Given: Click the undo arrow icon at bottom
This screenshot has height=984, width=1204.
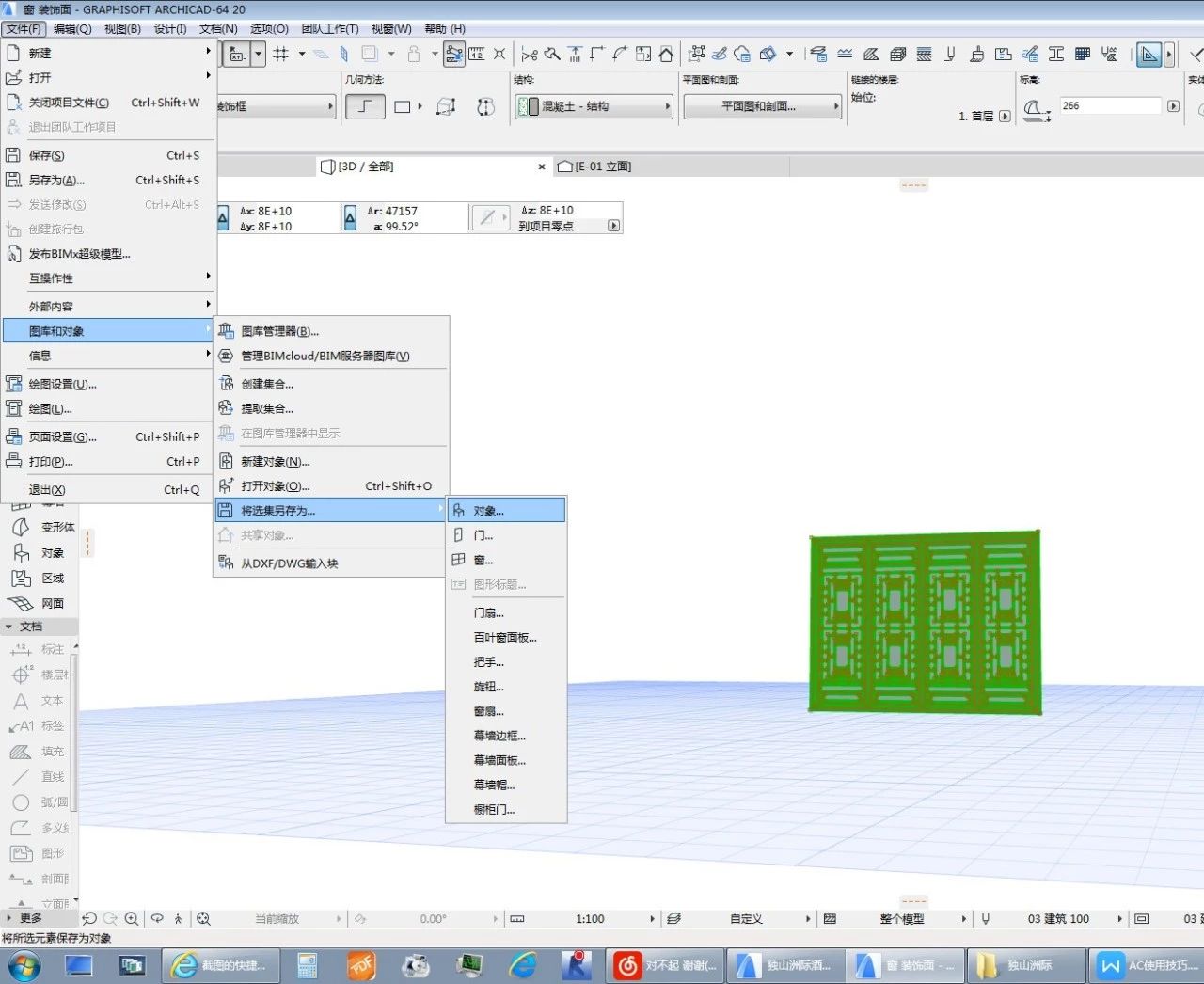Looking at the screenshot, I should point(89,919).
